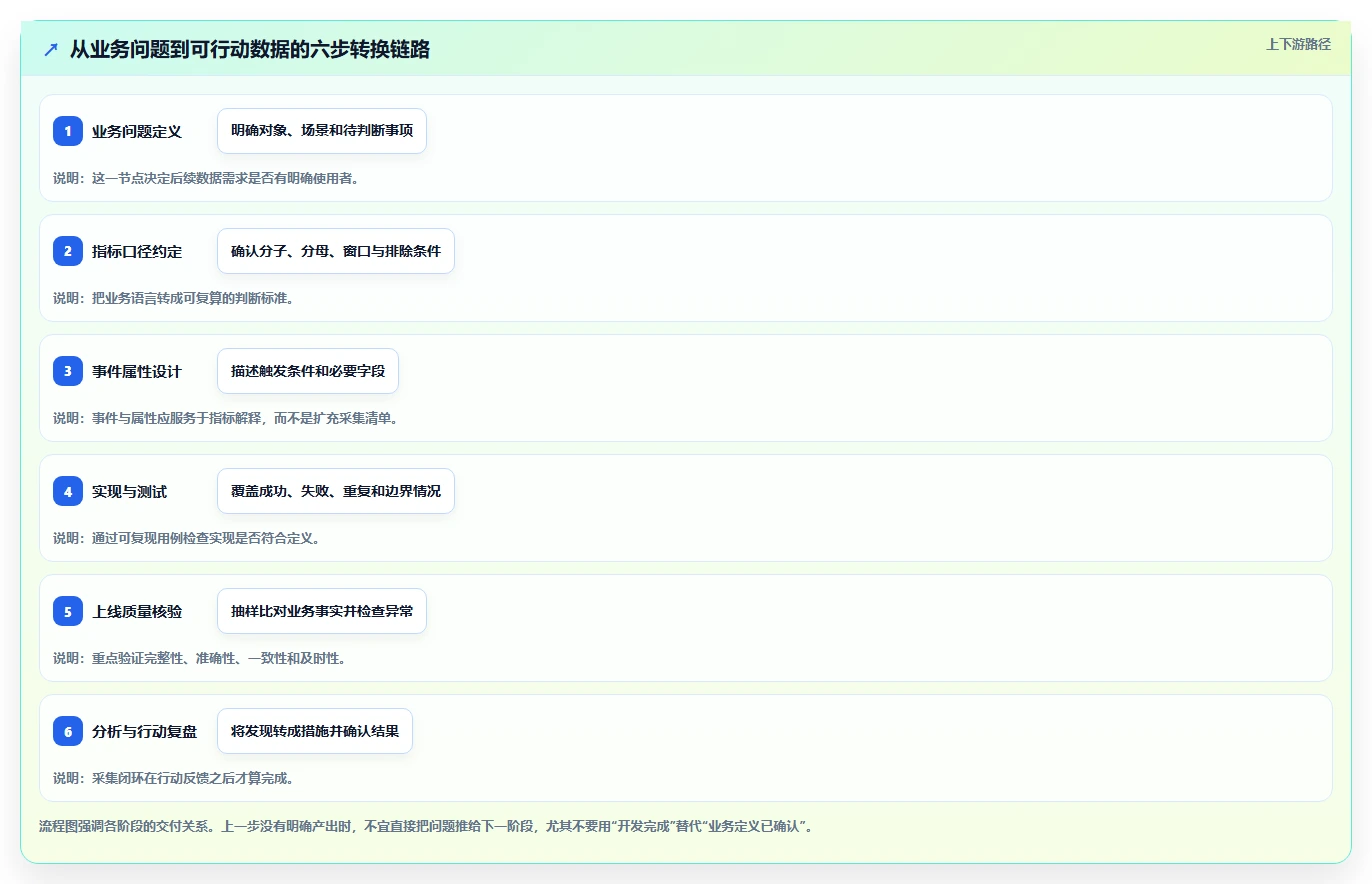This screenshot has height=884, width=1372.
Task: Select the 确认分子、分母、窗口与排除条件 chip
Action: click(x=336, y=251)
